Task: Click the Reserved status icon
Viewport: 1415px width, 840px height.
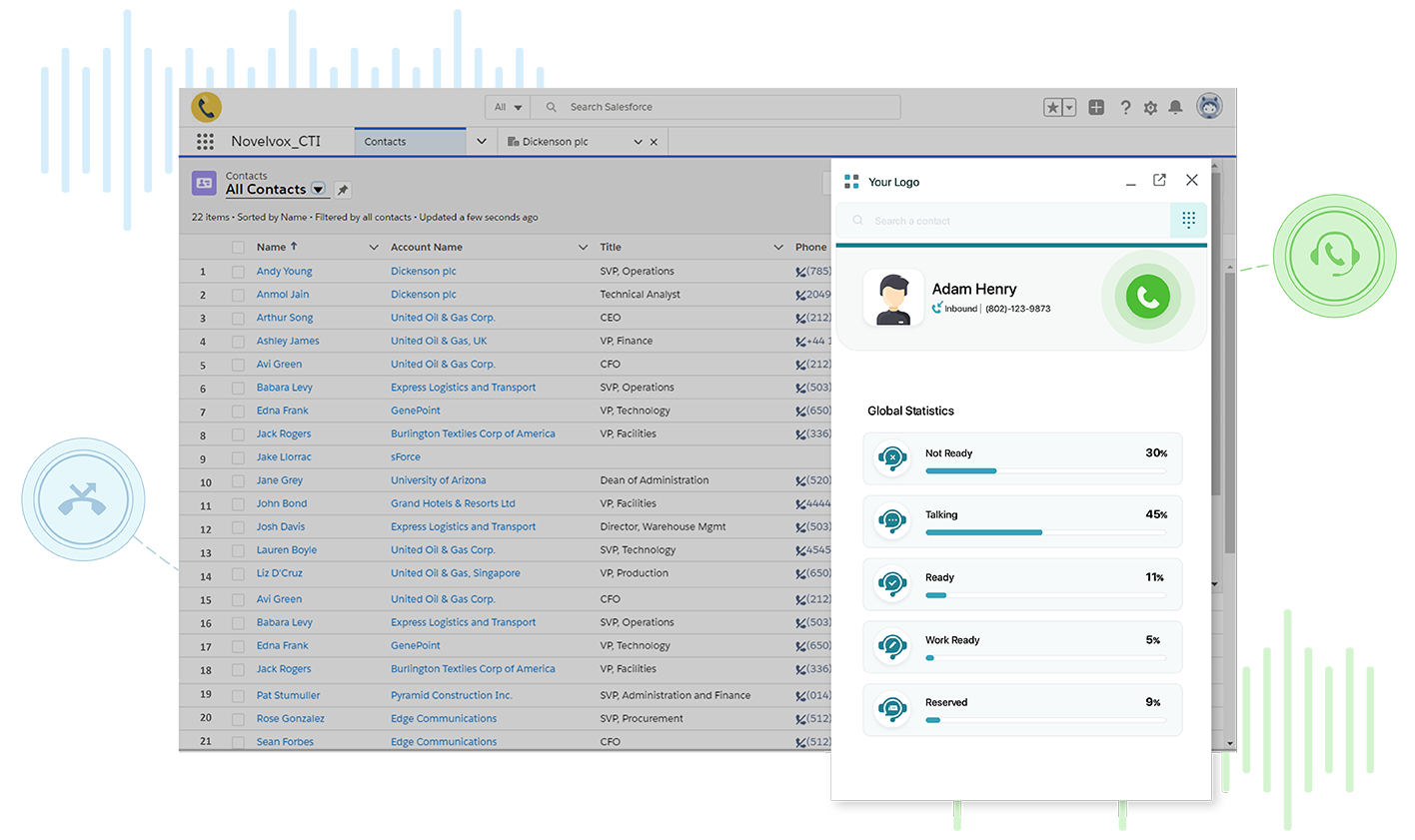Action: (891, 709)
